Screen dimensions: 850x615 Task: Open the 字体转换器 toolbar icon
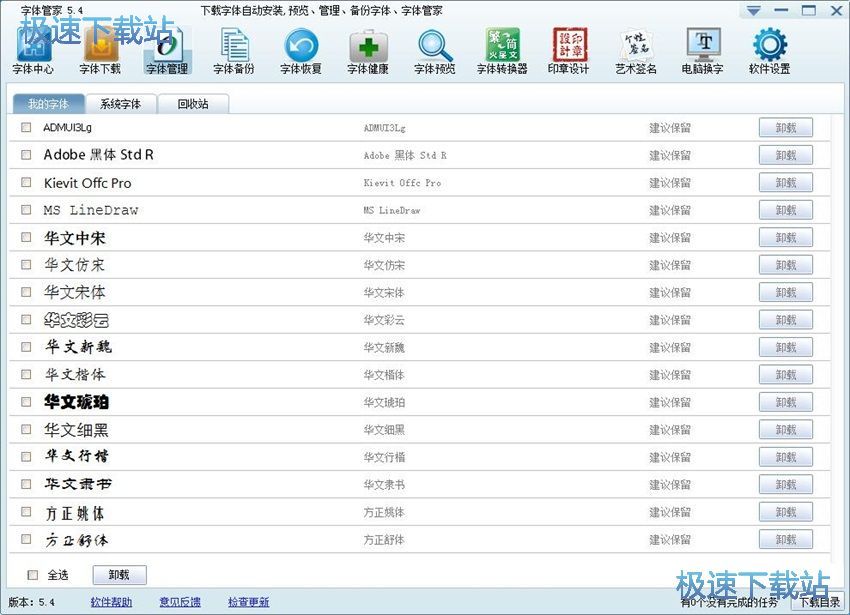(x=502, y=50)
